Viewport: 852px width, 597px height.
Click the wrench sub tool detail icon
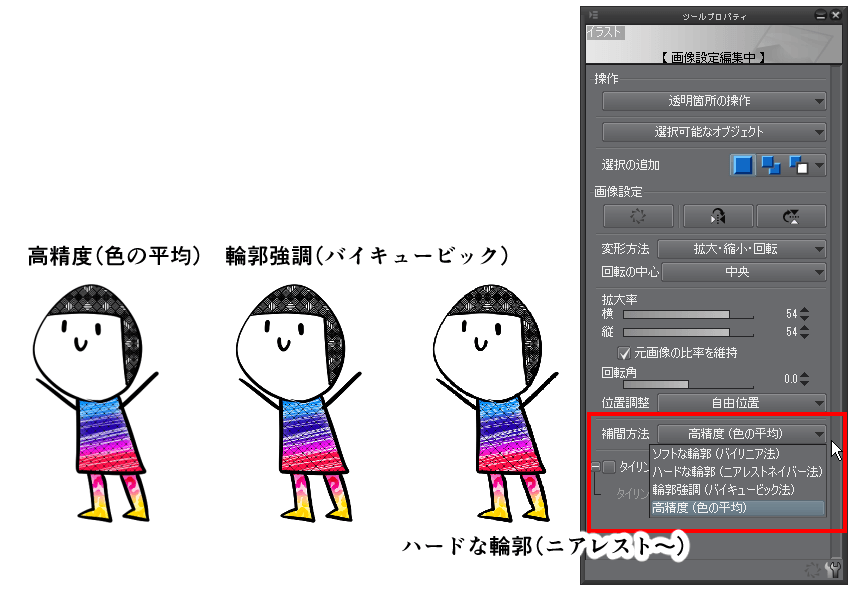pos(832,569)
